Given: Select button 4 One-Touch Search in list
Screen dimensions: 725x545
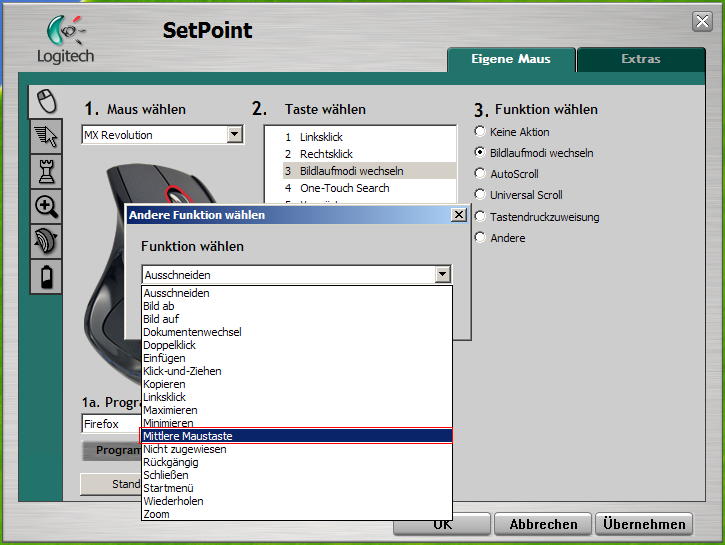Looking at the screenshot, I should tap(369, 188).
